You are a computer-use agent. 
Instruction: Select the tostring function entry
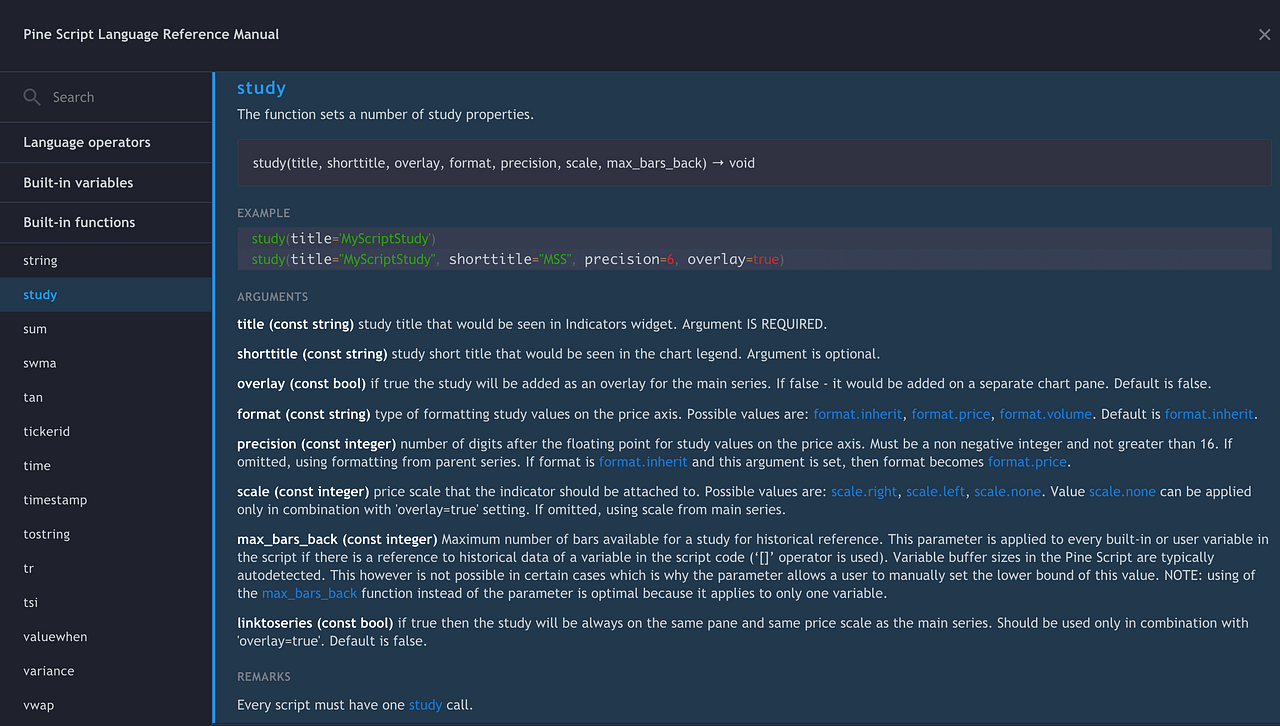tap(106, 534)
